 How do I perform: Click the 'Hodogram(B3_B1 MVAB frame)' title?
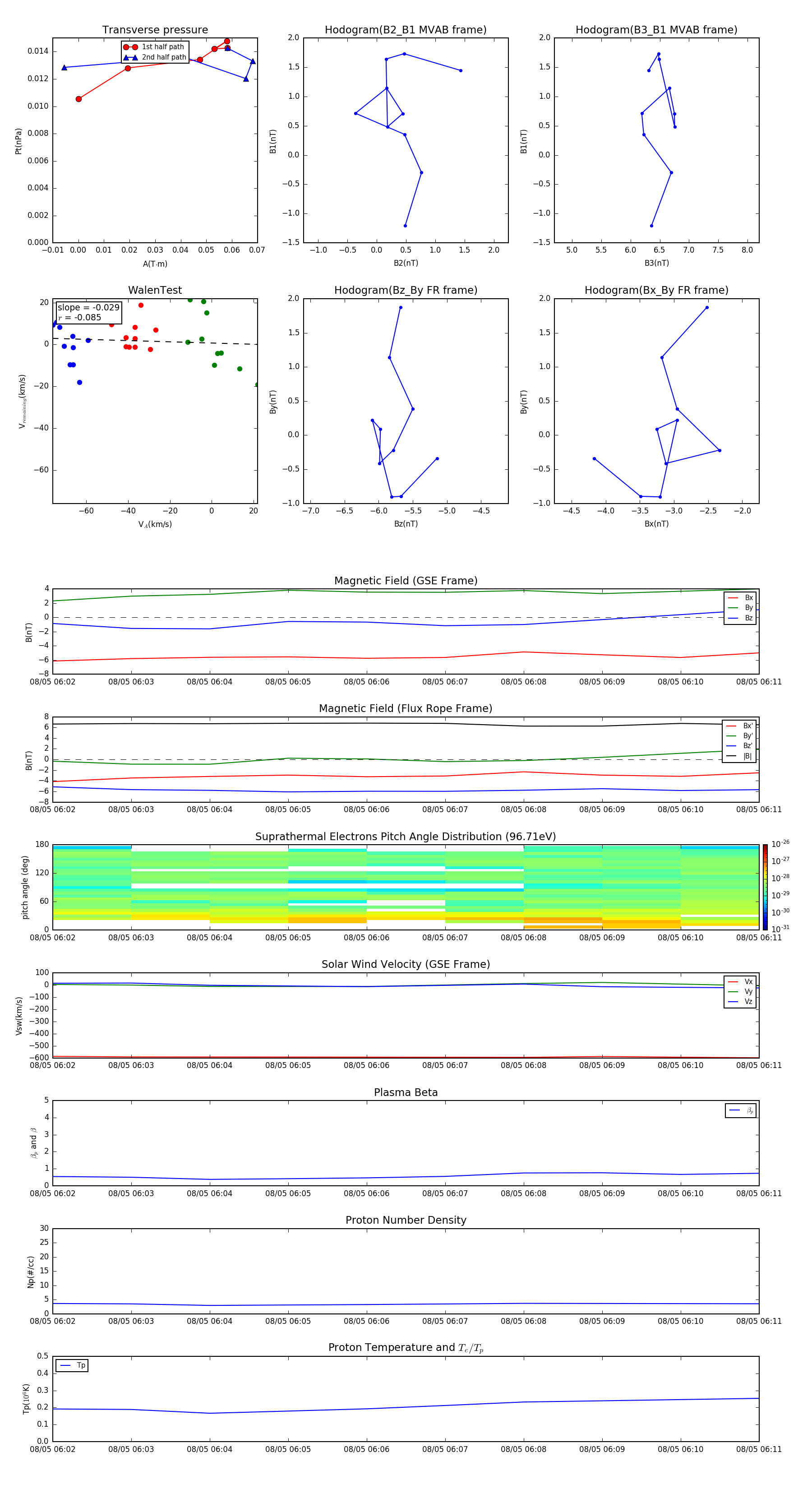(x=656, y=30)
